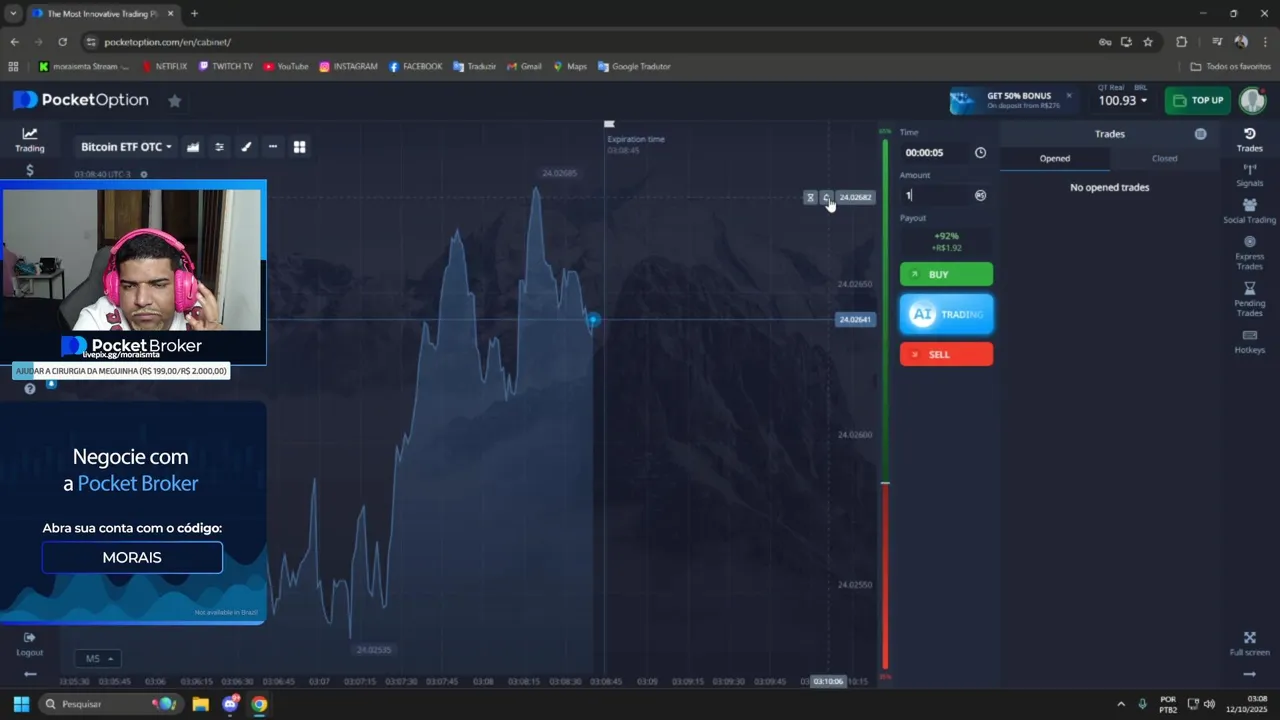1280x720 pixels.
Task: Click the Trades panel header settings icon
Action: [1200, 134]
